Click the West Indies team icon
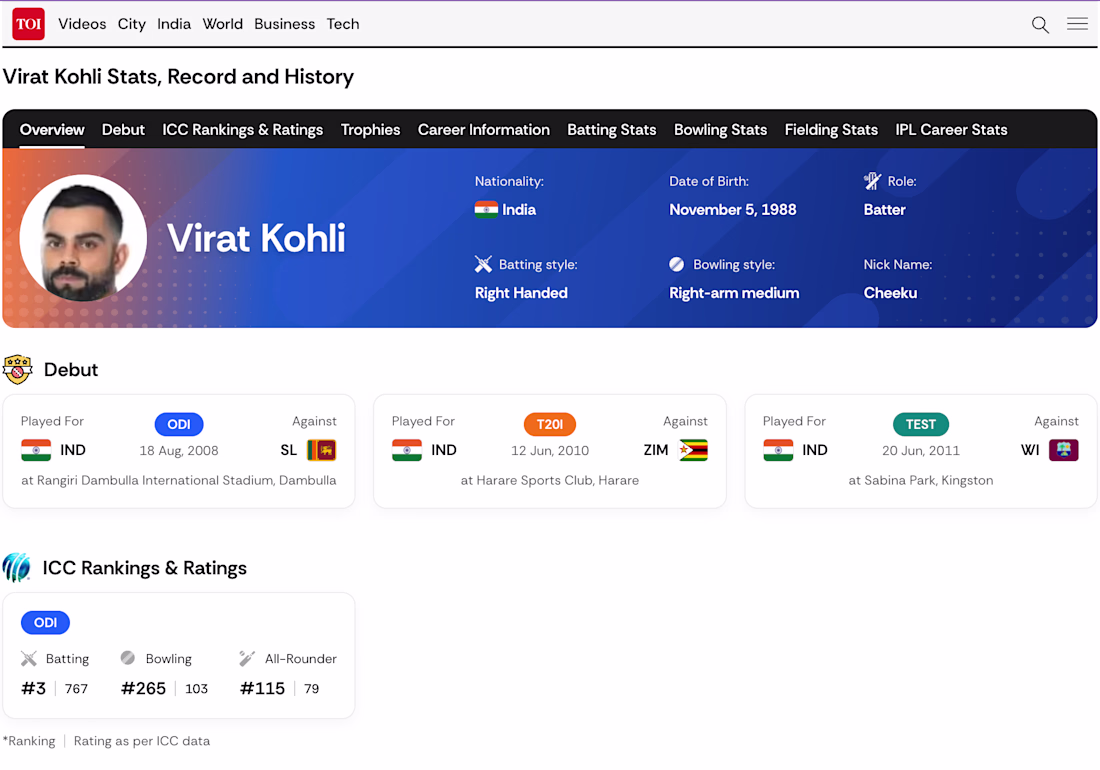This screenshot has width=1100, height=770. tap(1064, 450)
